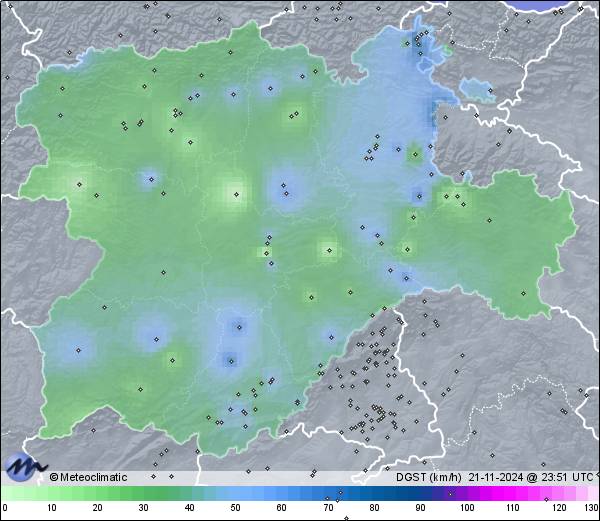Click the 70 value on the scale
The width and height of the screenshot is (600, 521).
tap(328, 508)
